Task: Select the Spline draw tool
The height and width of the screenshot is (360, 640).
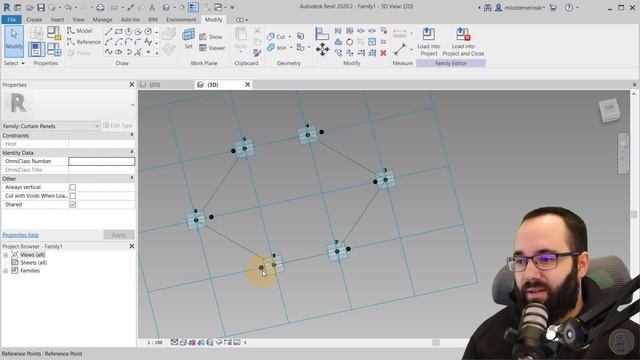Action: click(109, 52)
